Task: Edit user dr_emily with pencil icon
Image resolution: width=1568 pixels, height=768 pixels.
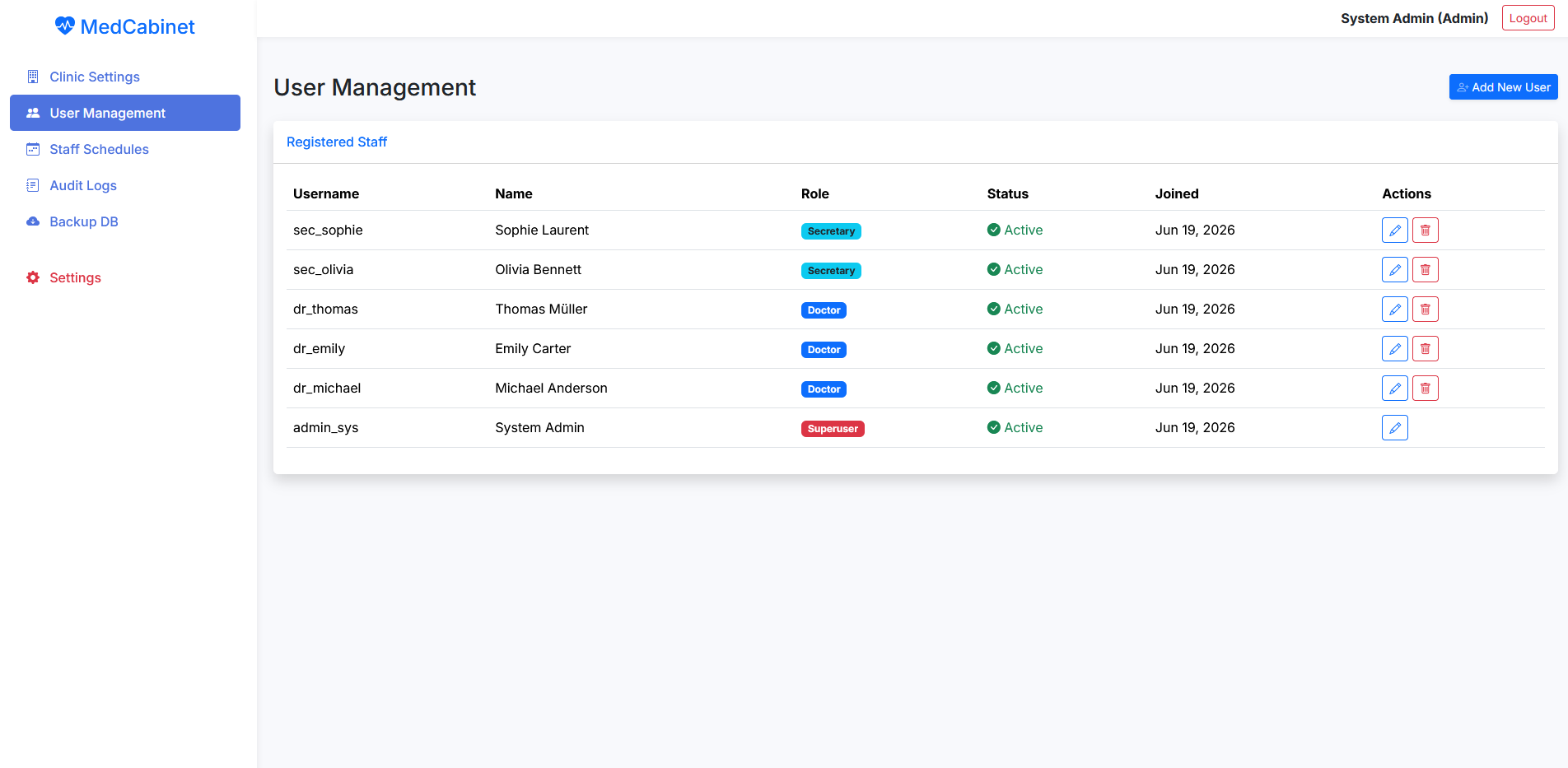Action: pos(1394,349)
